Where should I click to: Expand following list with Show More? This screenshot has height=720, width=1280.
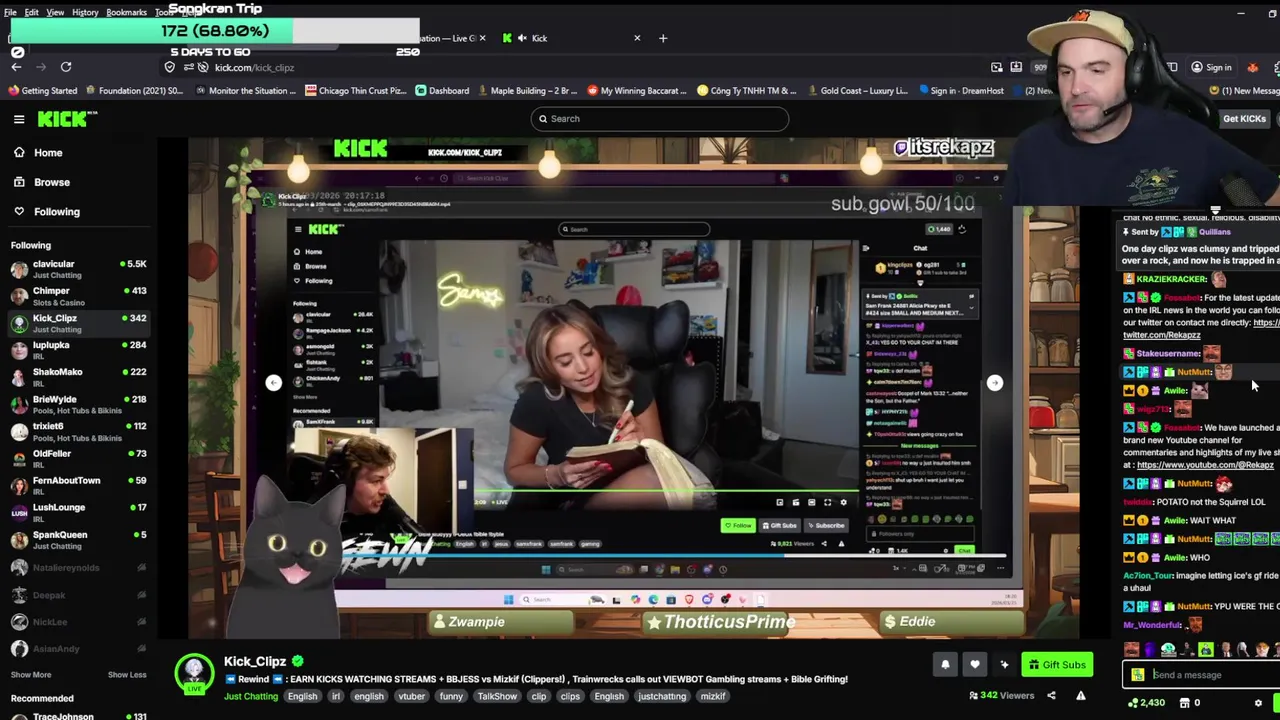31,675
